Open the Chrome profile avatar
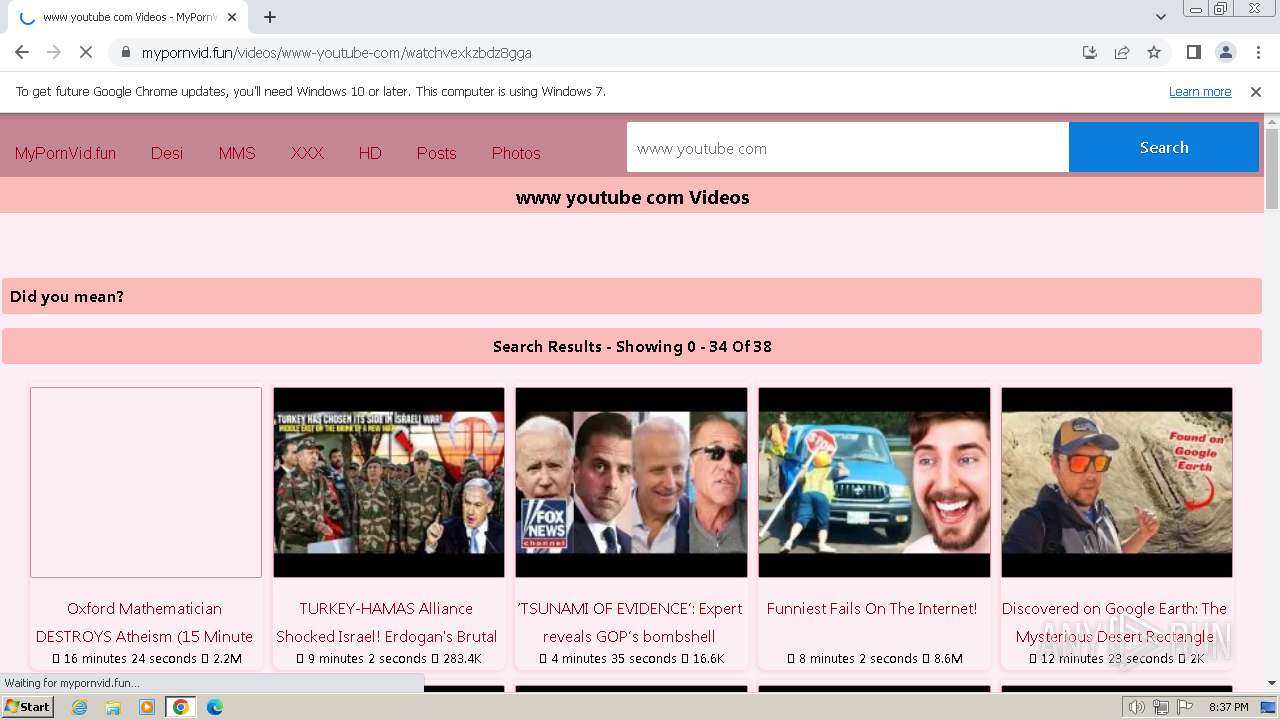 (1226, 52)
